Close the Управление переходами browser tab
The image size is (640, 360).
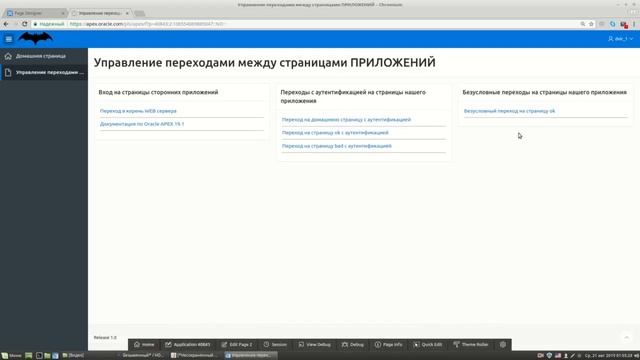tap(127, 13)
